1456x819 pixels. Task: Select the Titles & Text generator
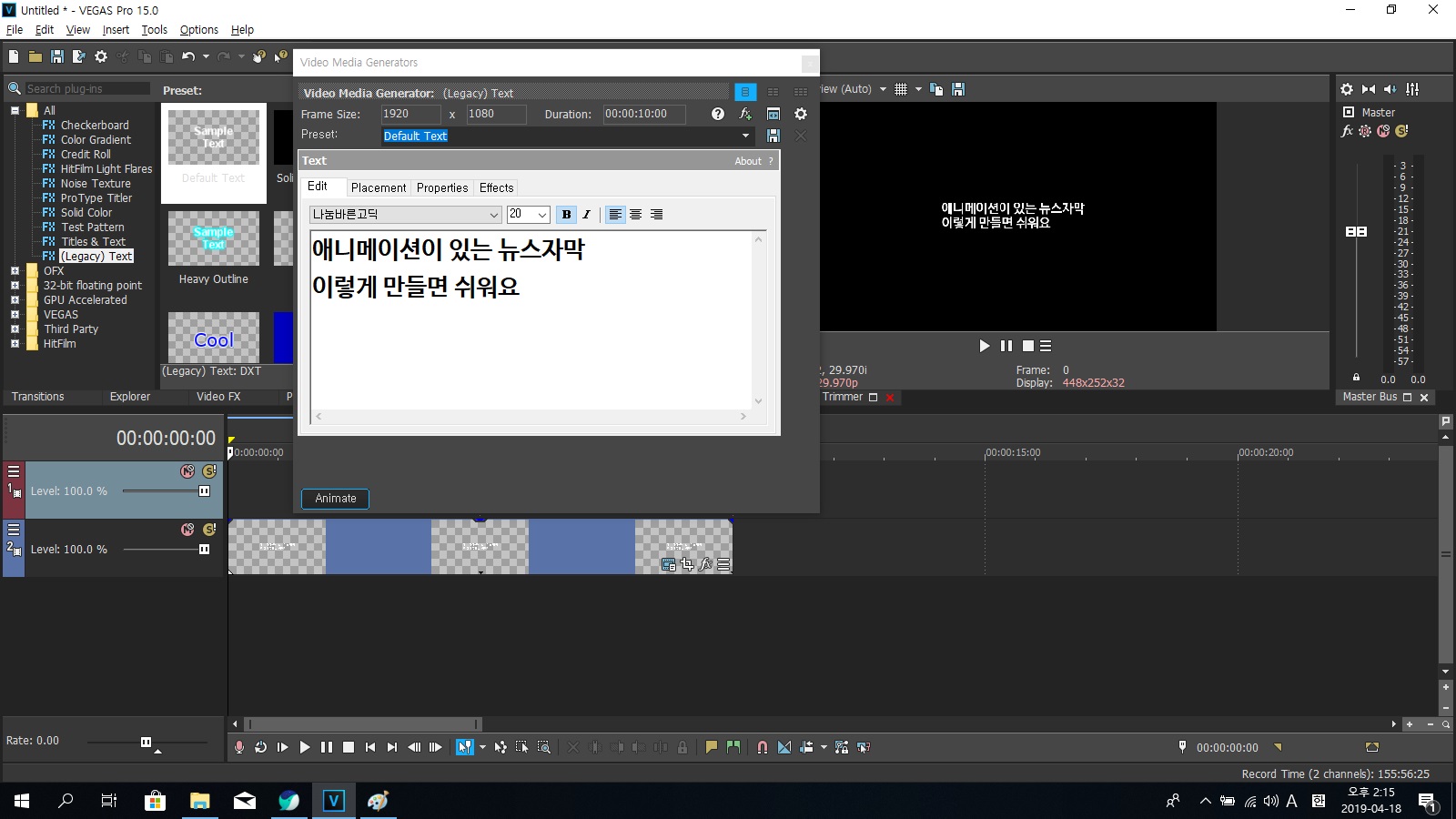[93, 241]
